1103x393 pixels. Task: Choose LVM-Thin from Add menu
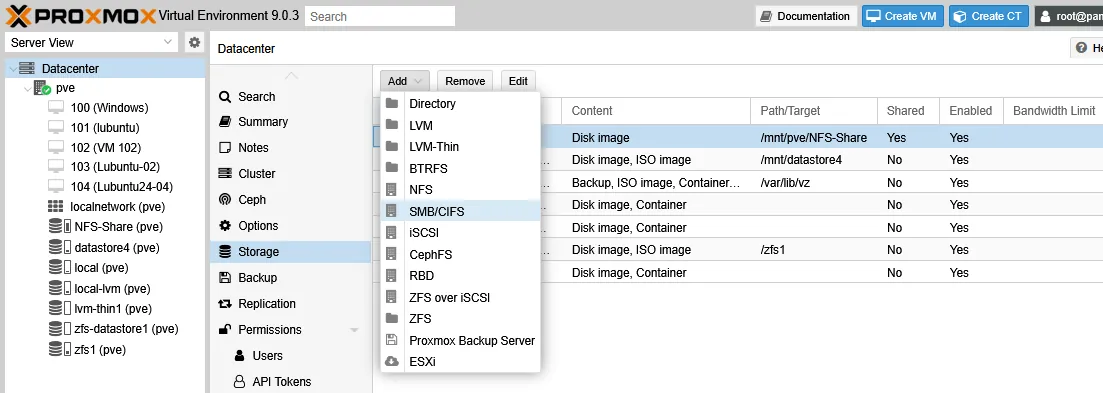coord(460,147)
